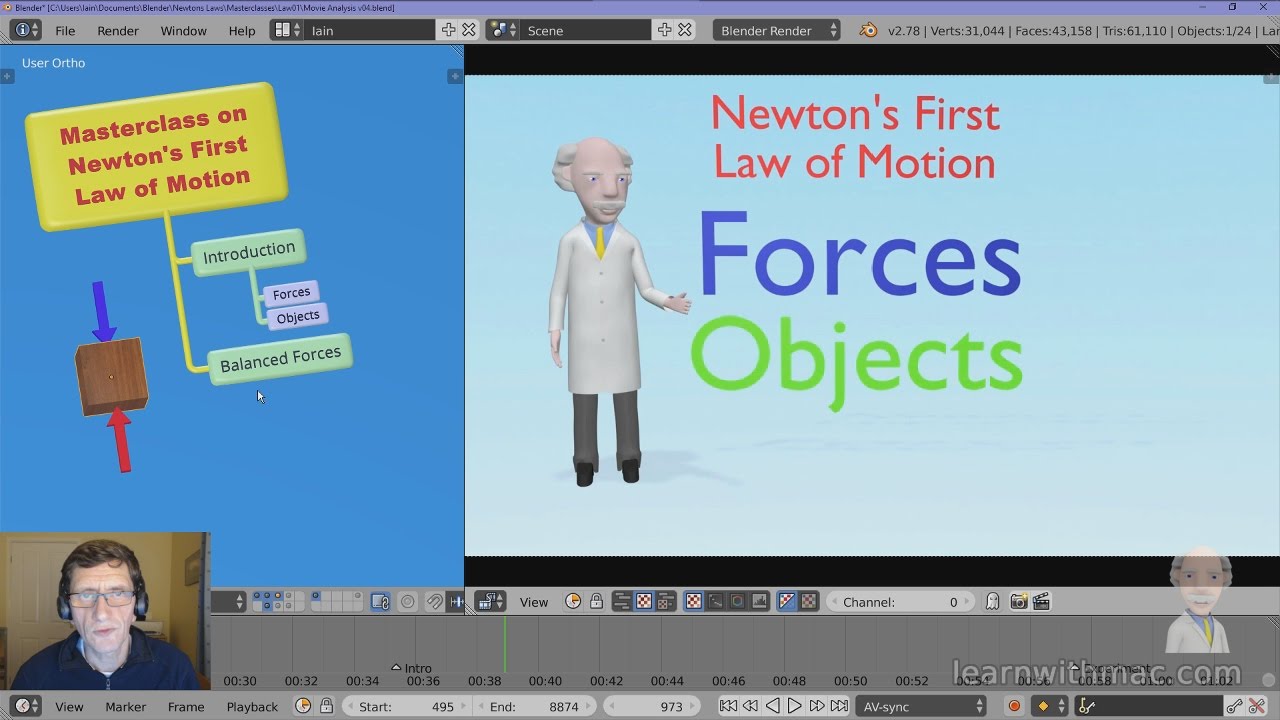Open the keyframe type diamond dropdown
The image size is (1280, 720).
tap(1050, 707)
